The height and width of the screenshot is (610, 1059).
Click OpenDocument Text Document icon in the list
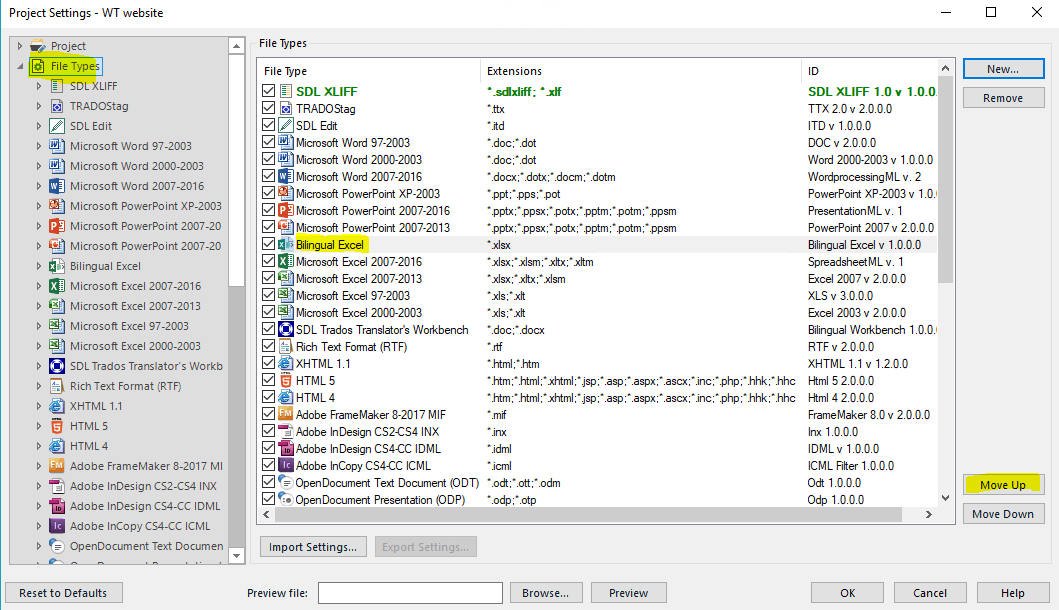point(286,483)
